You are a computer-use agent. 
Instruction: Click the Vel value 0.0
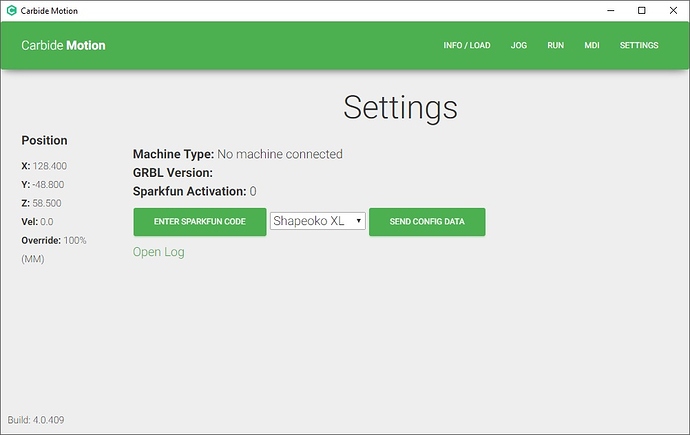pyautogui.click(x=47, y=222)
